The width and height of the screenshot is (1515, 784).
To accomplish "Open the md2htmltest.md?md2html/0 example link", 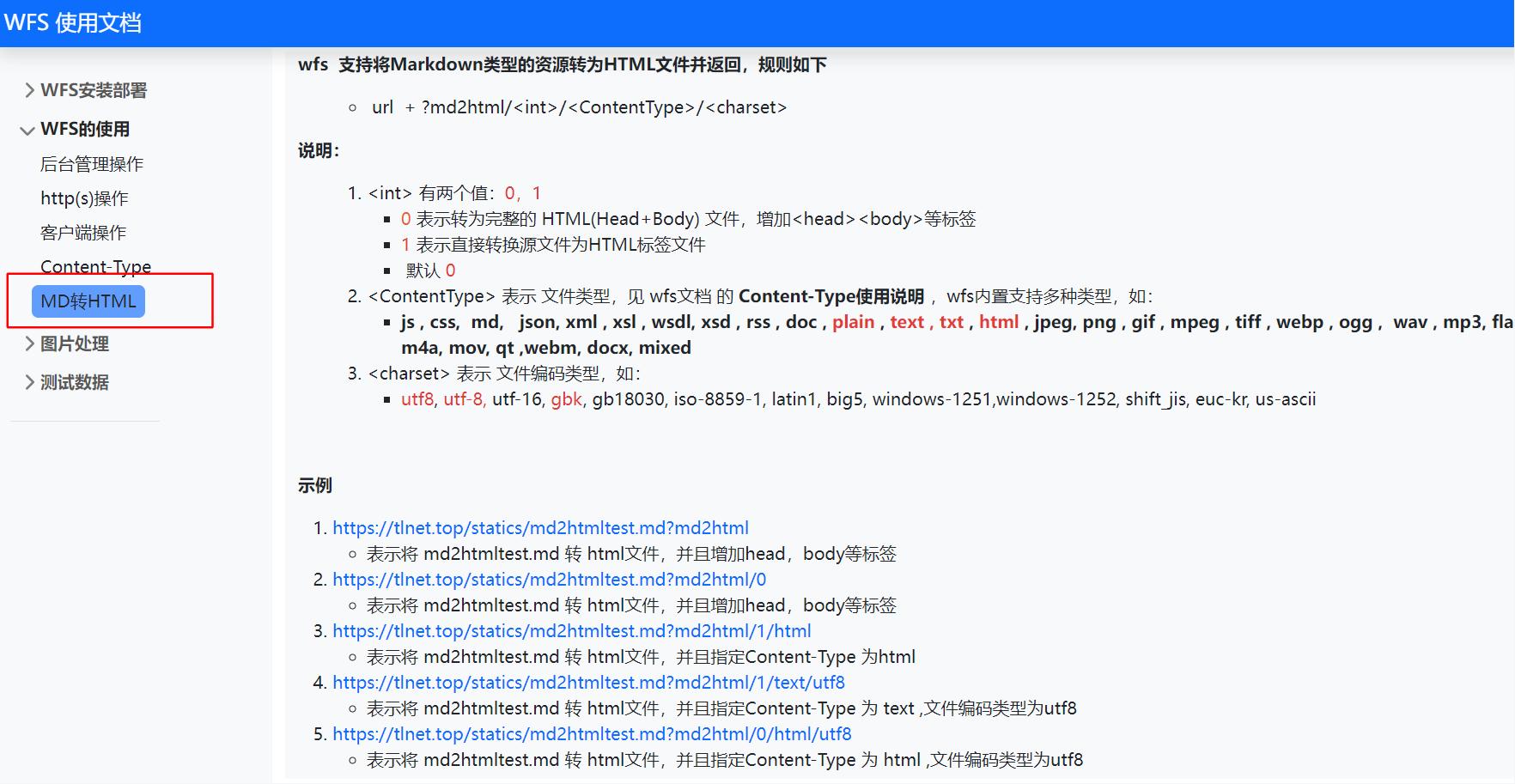I will (x=549, y=580).
